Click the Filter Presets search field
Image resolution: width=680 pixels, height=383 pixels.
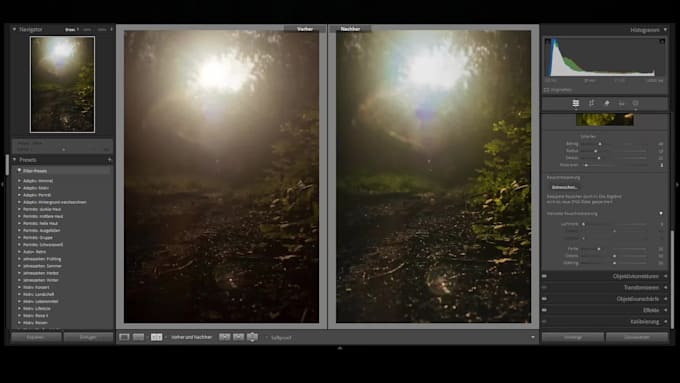click(x=63, y=171)
